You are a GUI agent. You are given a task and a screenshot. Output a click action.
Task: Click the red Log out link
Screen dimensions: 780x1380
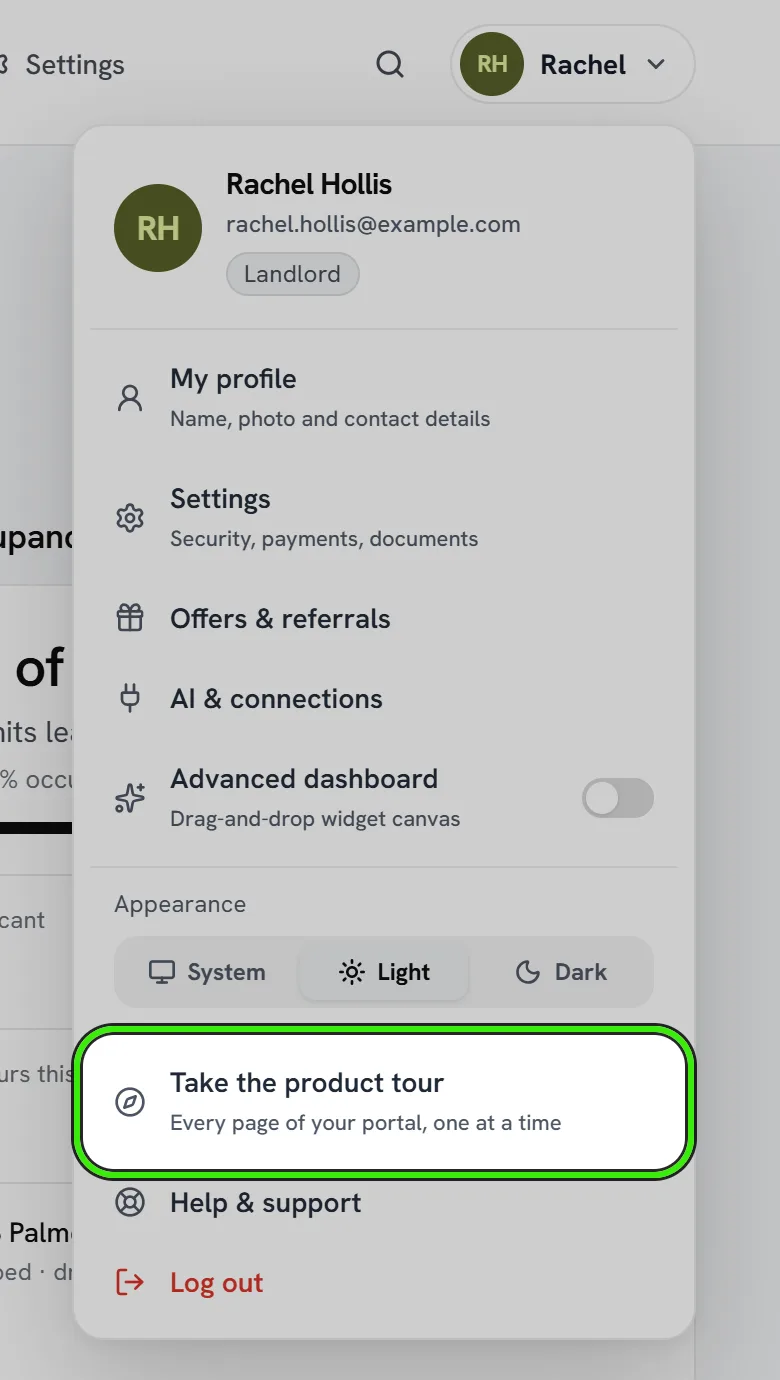coord(217,1283)
